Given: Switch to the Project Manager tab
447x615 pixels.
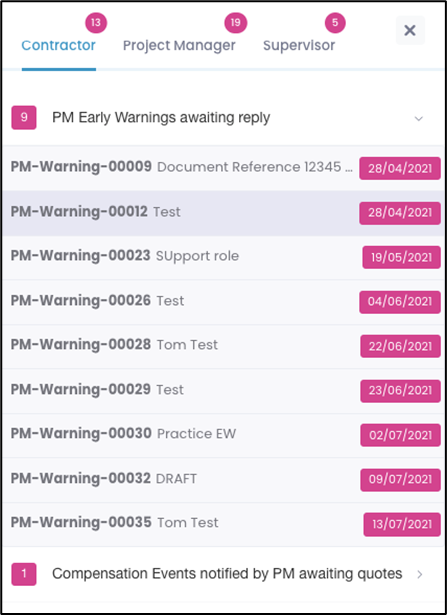Looking at the screenshot, I should pos(179,45).
